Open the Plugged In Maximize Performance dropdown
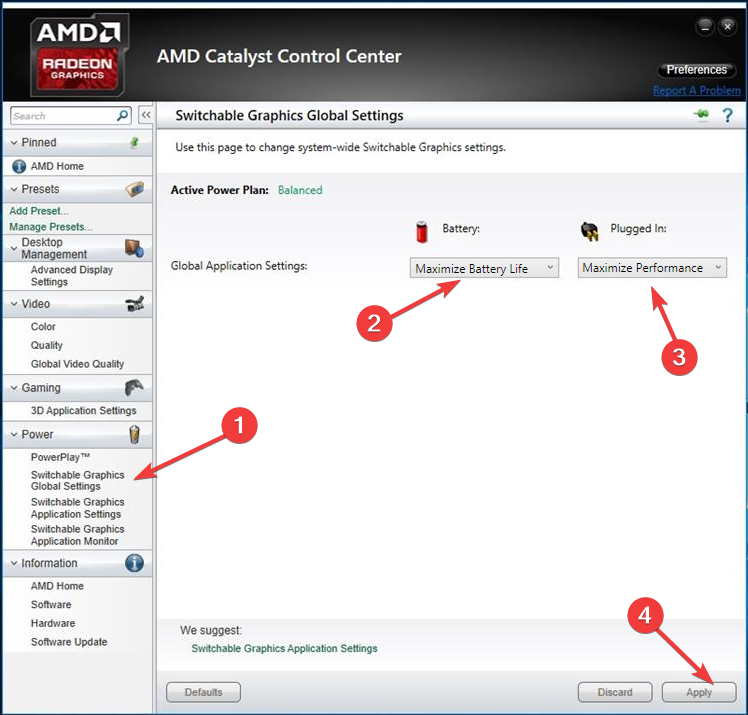The height and width of the screenshot is (715, 748). (x=652, y=268)
